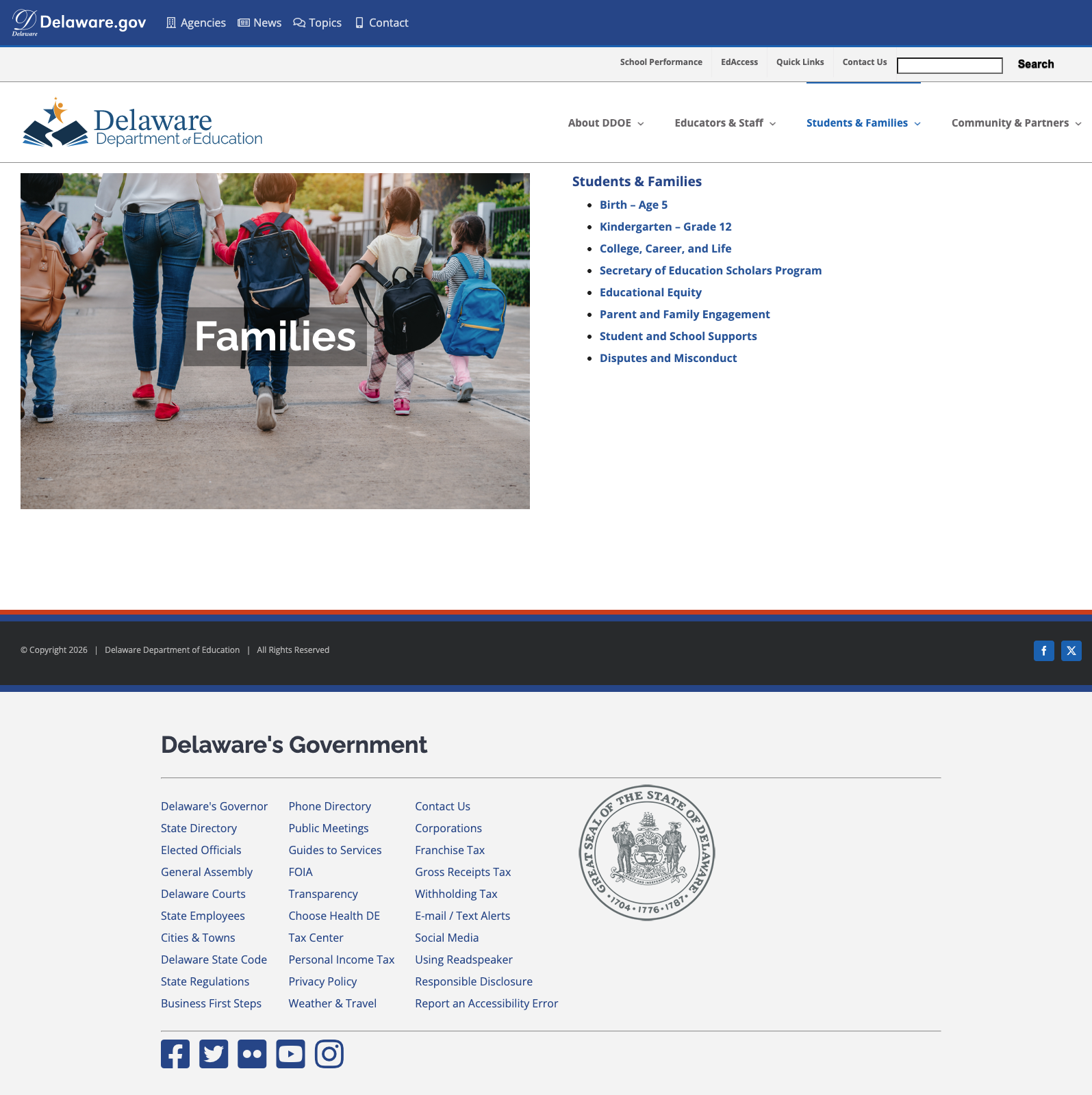Open the Quick Links menu item
Screen dimensions: 1092x1095
pos(800,62)
